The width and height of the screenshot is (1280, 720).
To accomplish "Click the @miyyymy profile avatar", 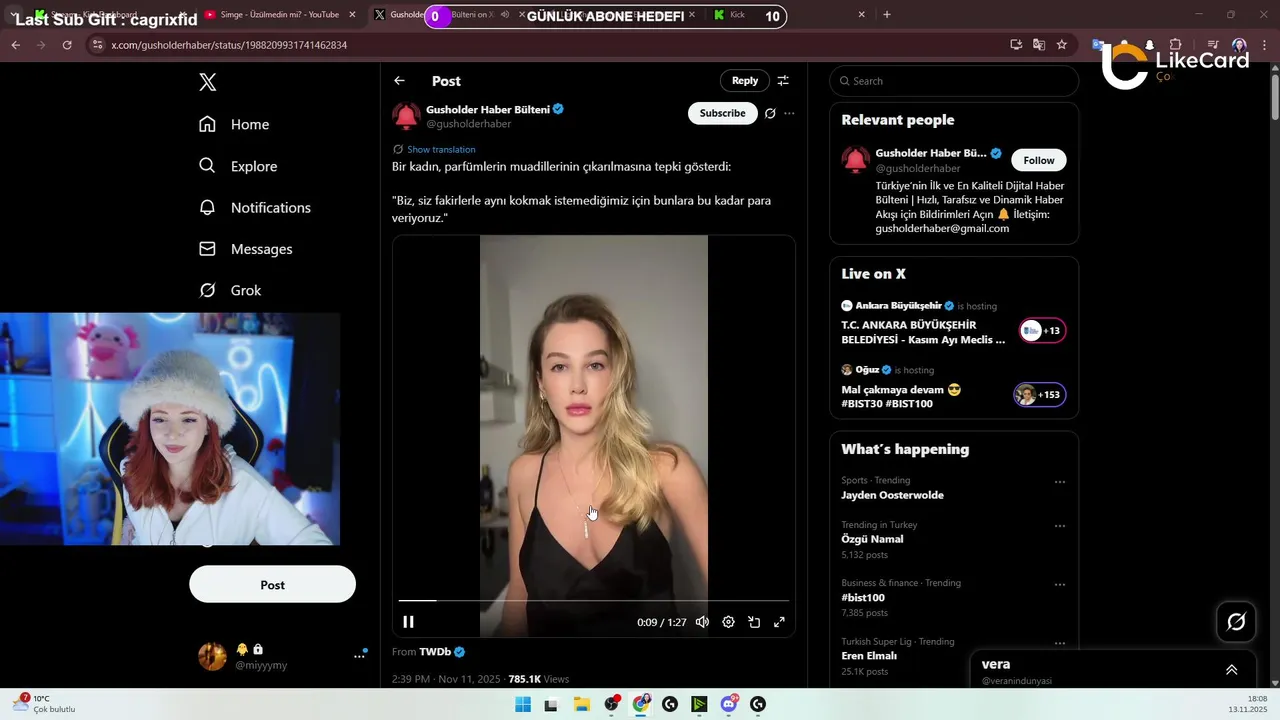I will (212, 656).
